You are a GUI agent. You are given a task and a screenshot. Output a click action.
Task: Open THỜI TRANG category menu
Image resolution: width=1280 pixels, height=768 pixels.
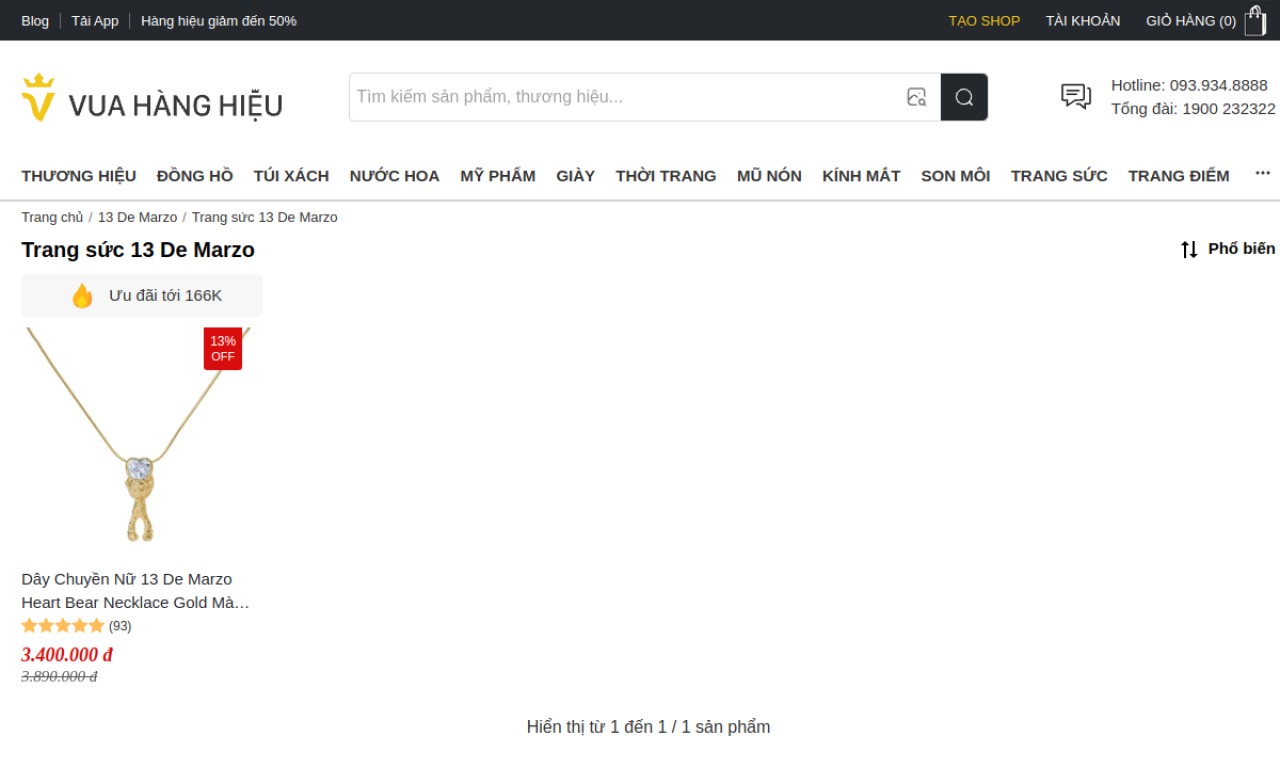pos(666,176)
